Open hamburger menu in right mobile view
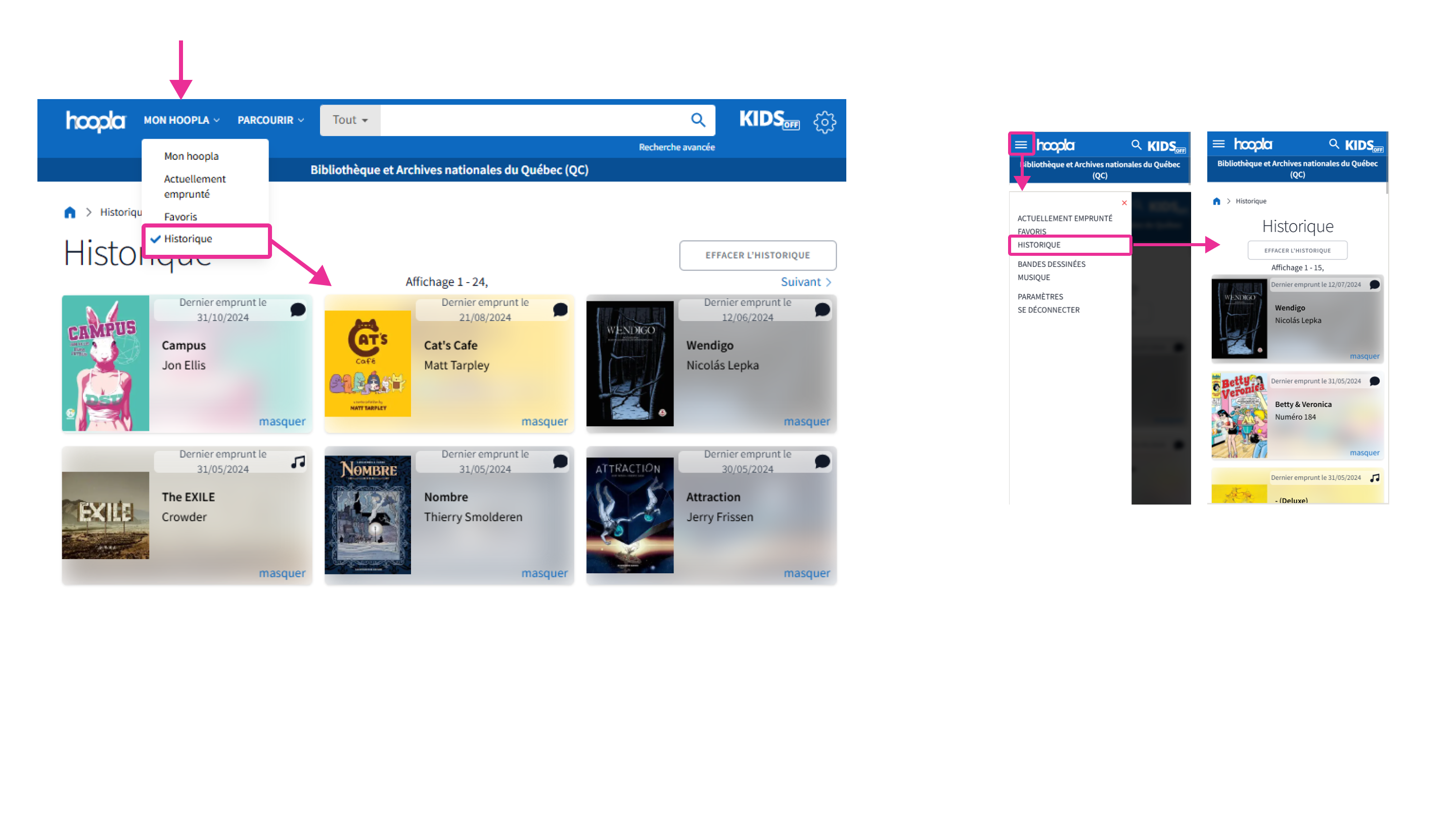 coord(1218,144)
